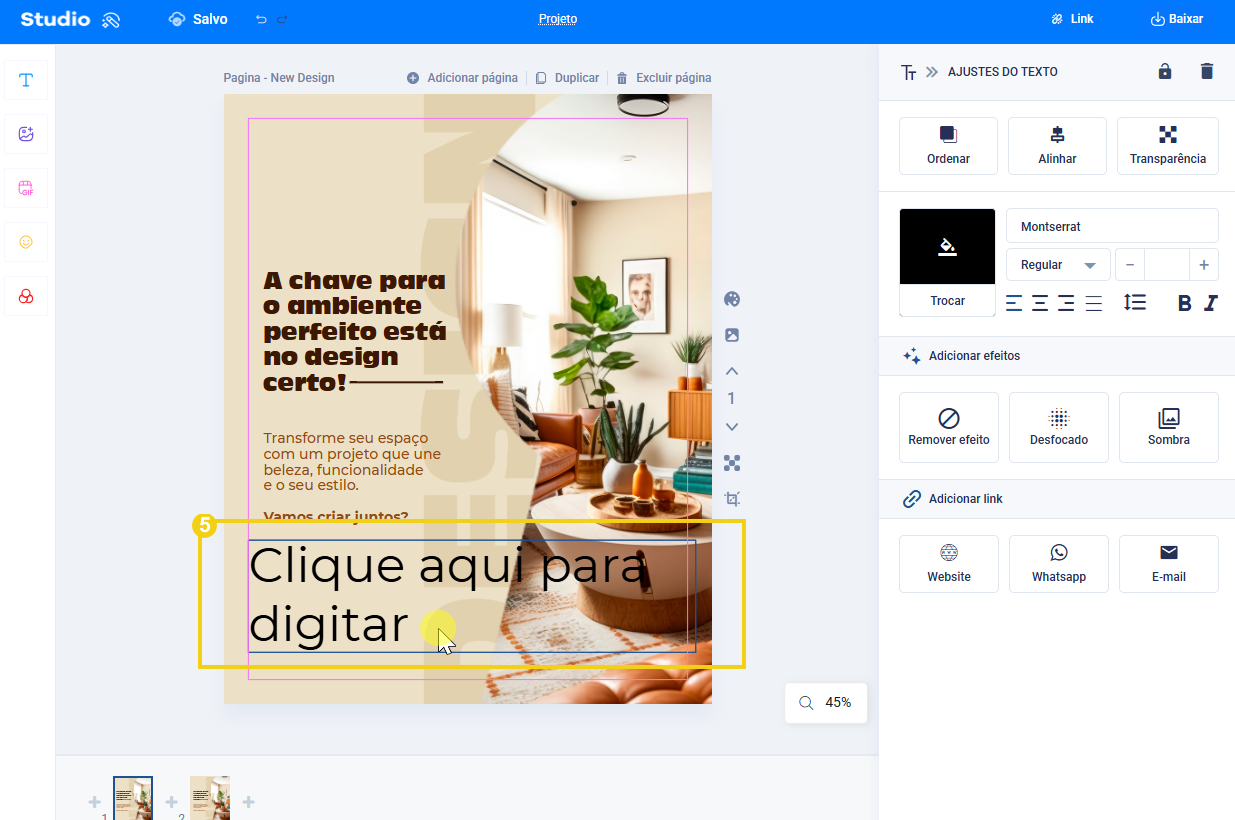Open the 45% zoom control

pyautogui.click(x=826, y=703)
